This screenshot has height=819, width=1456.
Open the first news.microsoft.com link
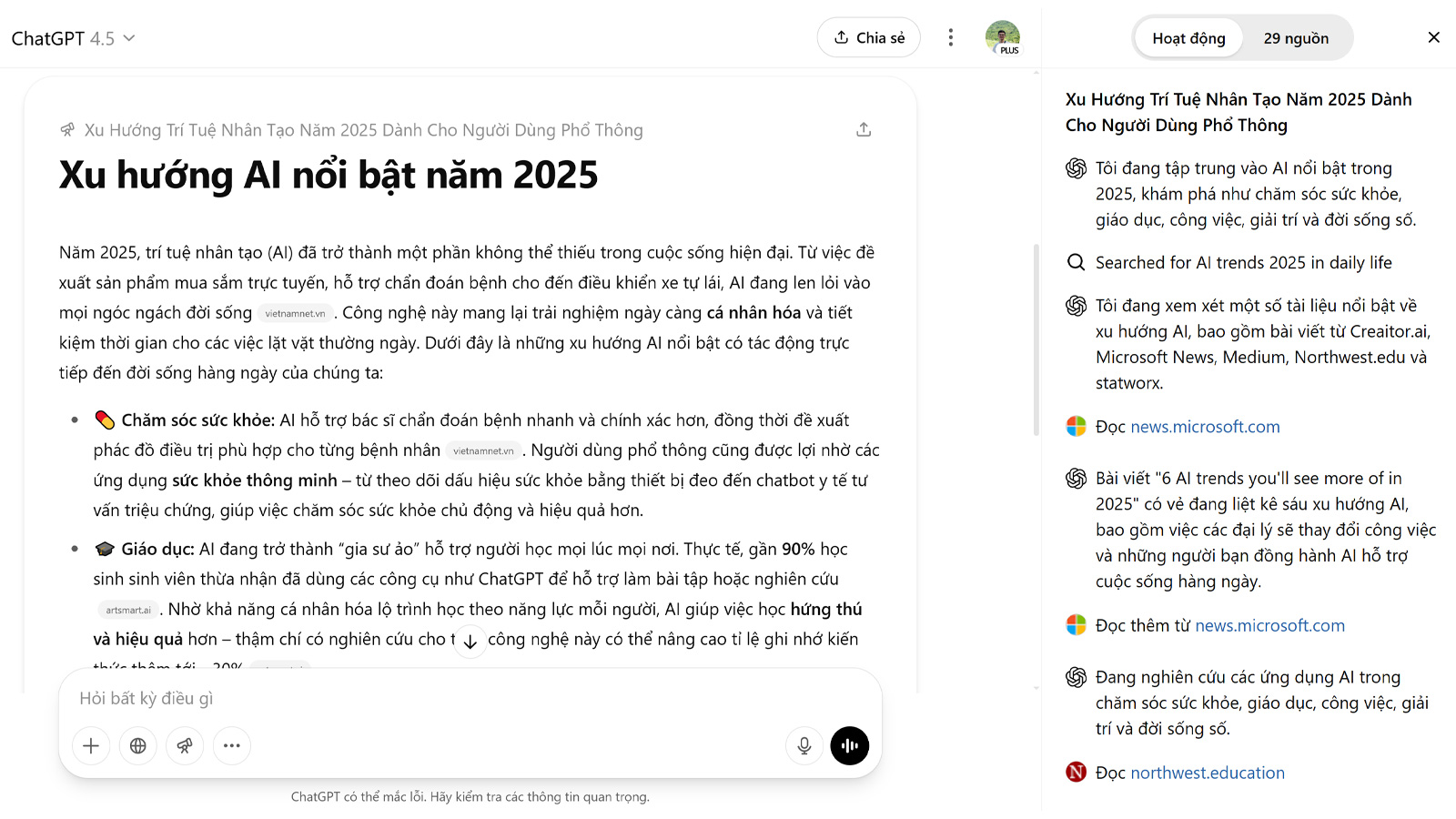click(1205, 427)
